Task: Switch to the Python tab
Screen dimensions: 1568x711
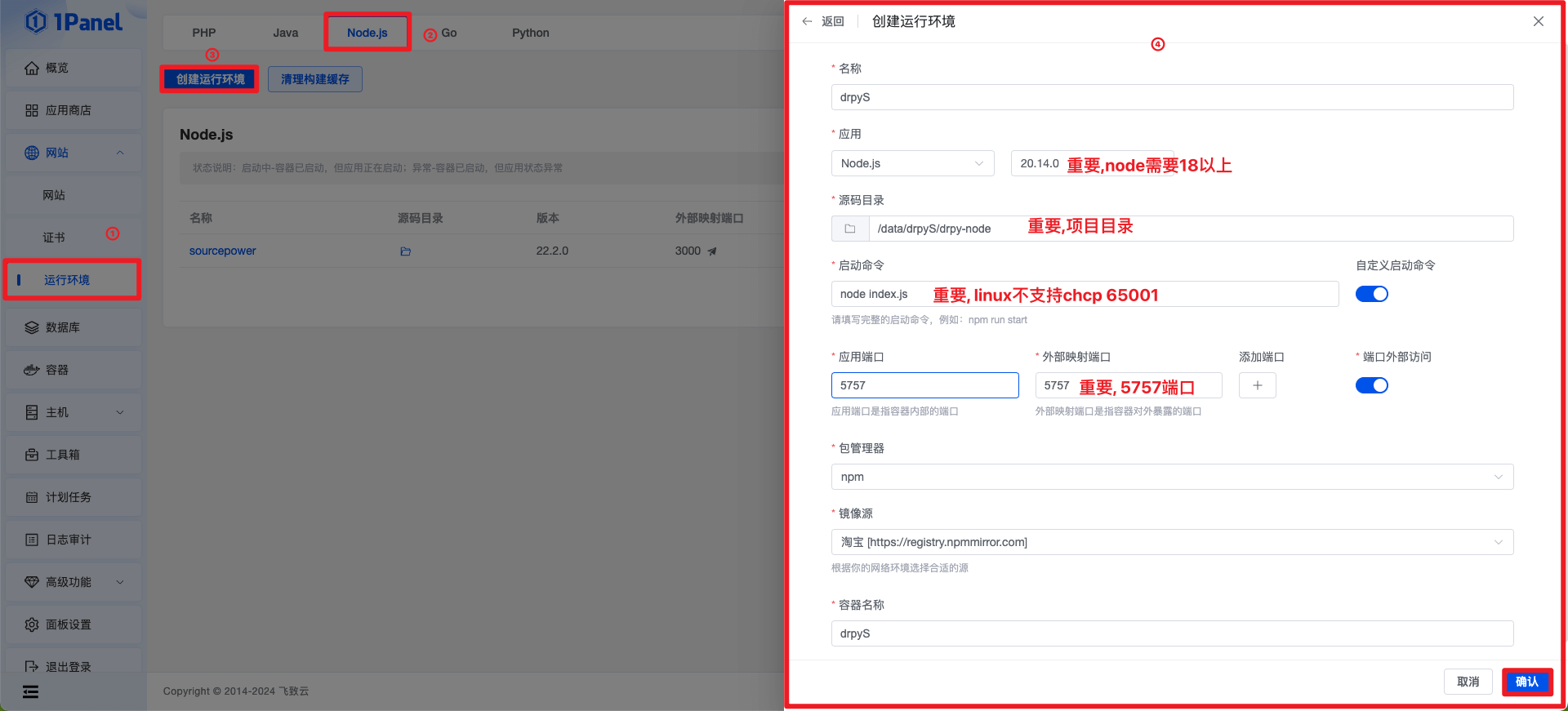Action: (530, 33)
